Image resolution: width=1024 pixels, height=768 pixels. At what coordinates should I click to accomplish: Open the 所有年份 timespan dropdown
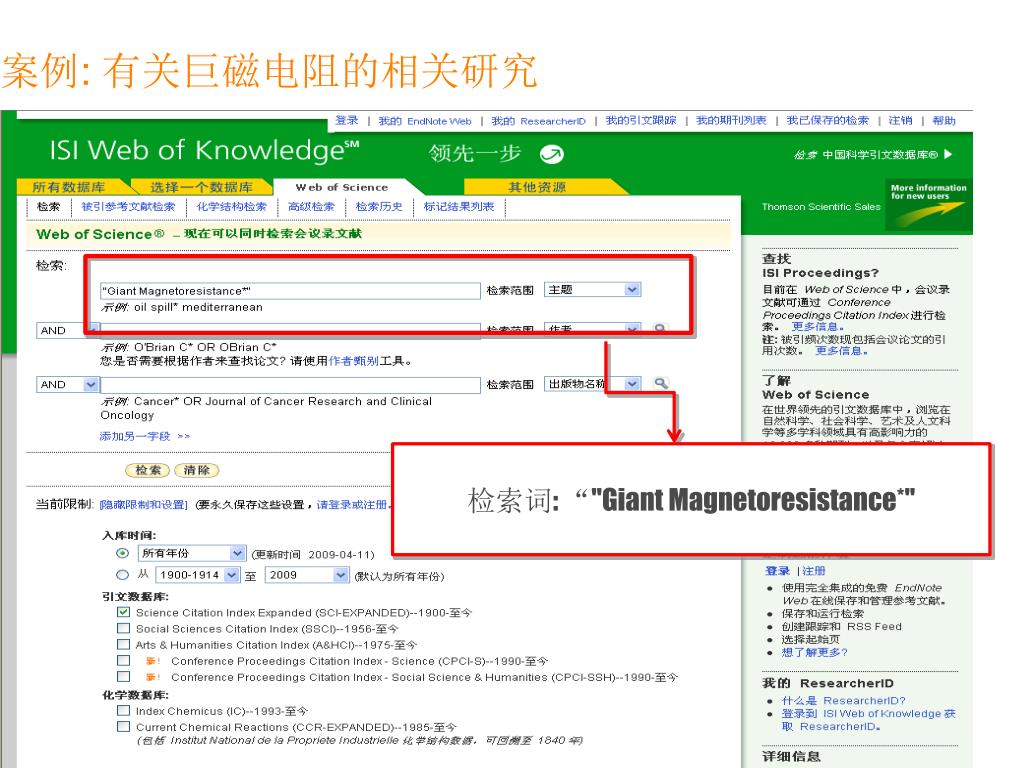coord(191,553)
